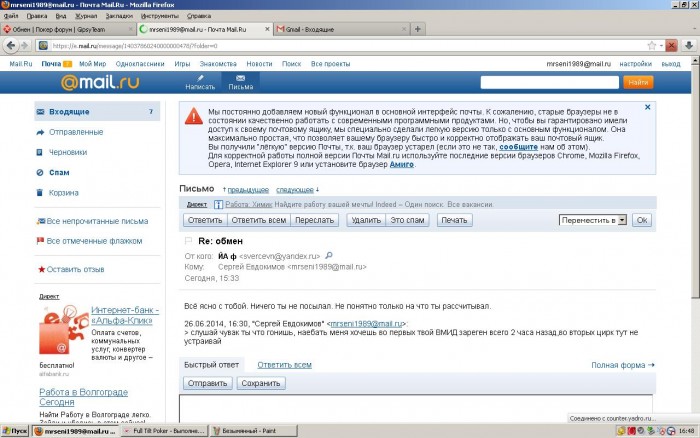The width and height of the screenshot is (700, 438).
Task: Open настройки settings link
Action: point(635,64)
